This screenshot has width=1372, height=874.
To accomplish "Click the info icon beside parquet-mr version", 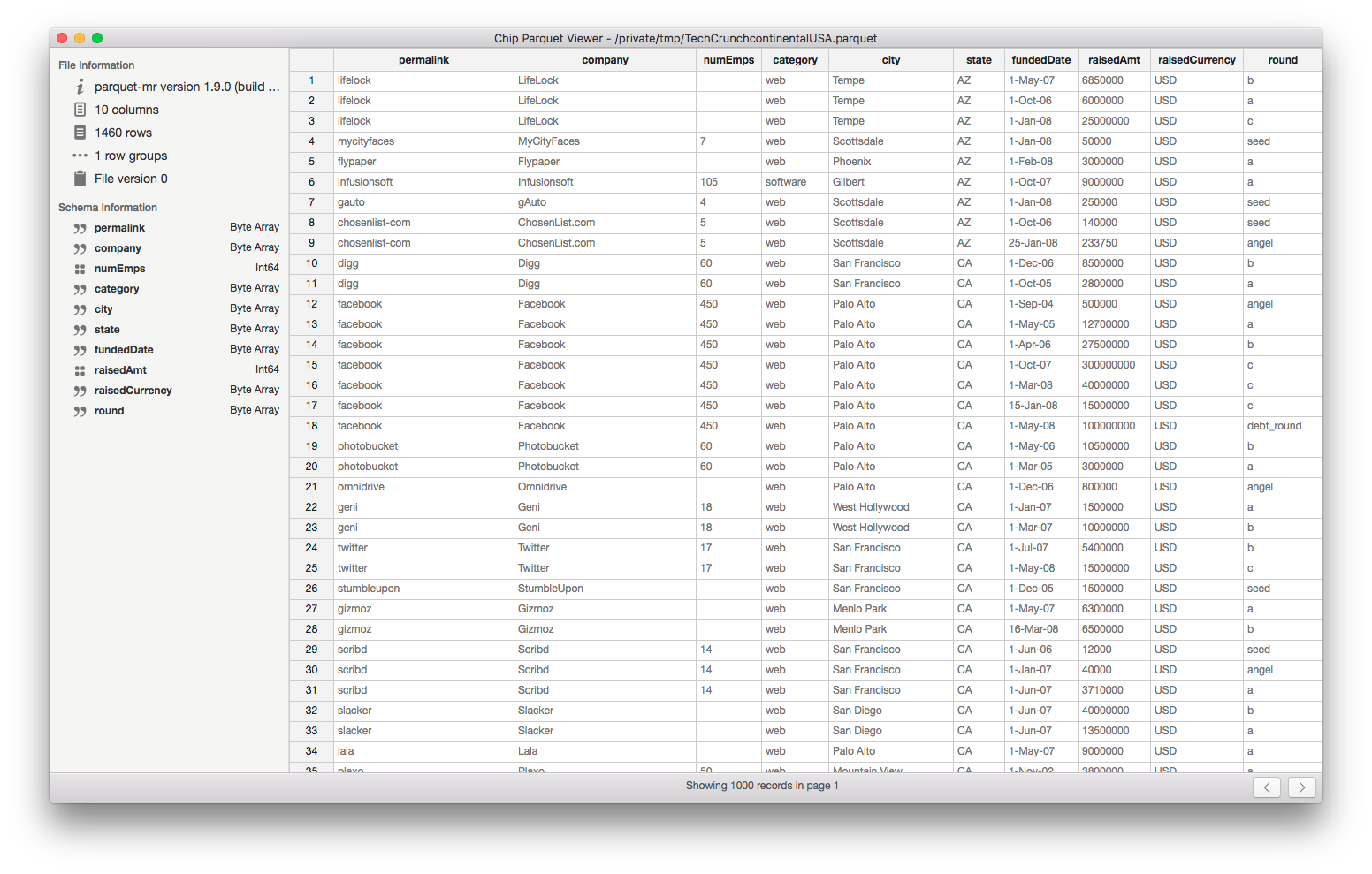I will [80, 87].
